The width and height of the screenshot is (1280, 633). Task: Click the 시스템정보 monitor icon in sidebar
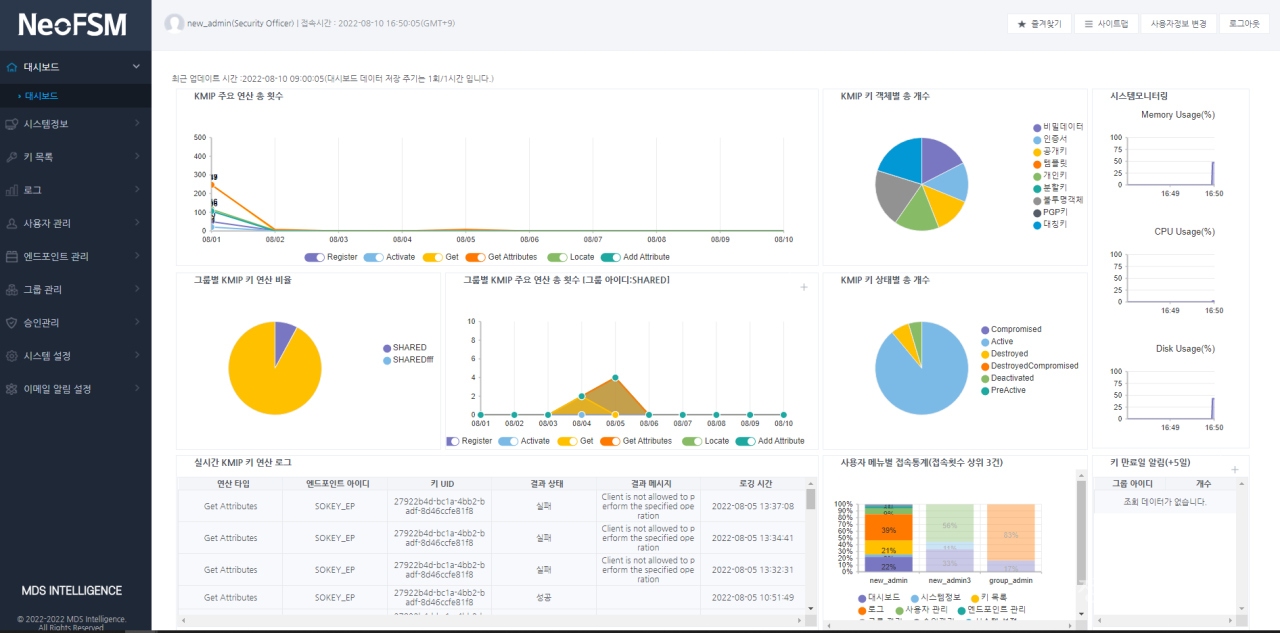12,124
